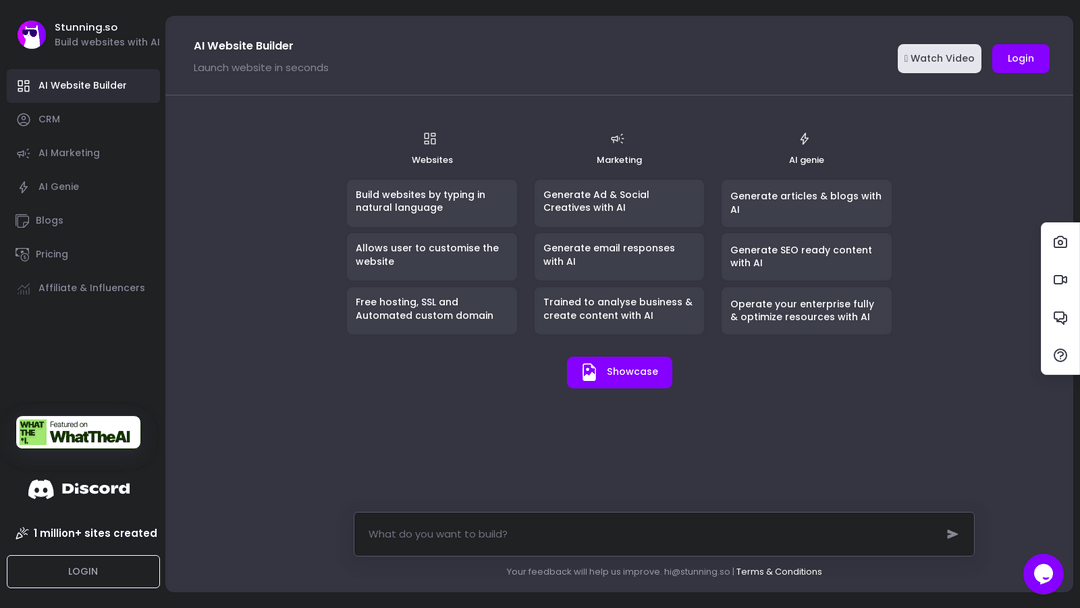Click the AI genie lightning icon above column
The image size is (1080, 608).
point(804,138)
